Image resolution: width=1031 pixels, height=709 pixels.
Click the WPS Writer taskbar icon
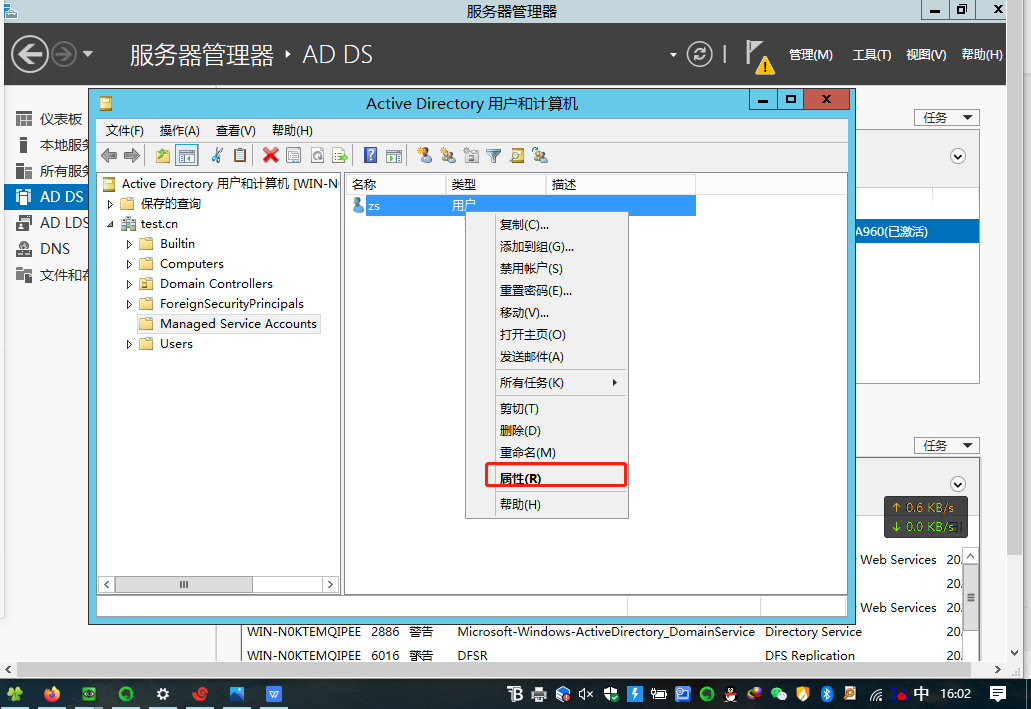(x=274, y=694)
